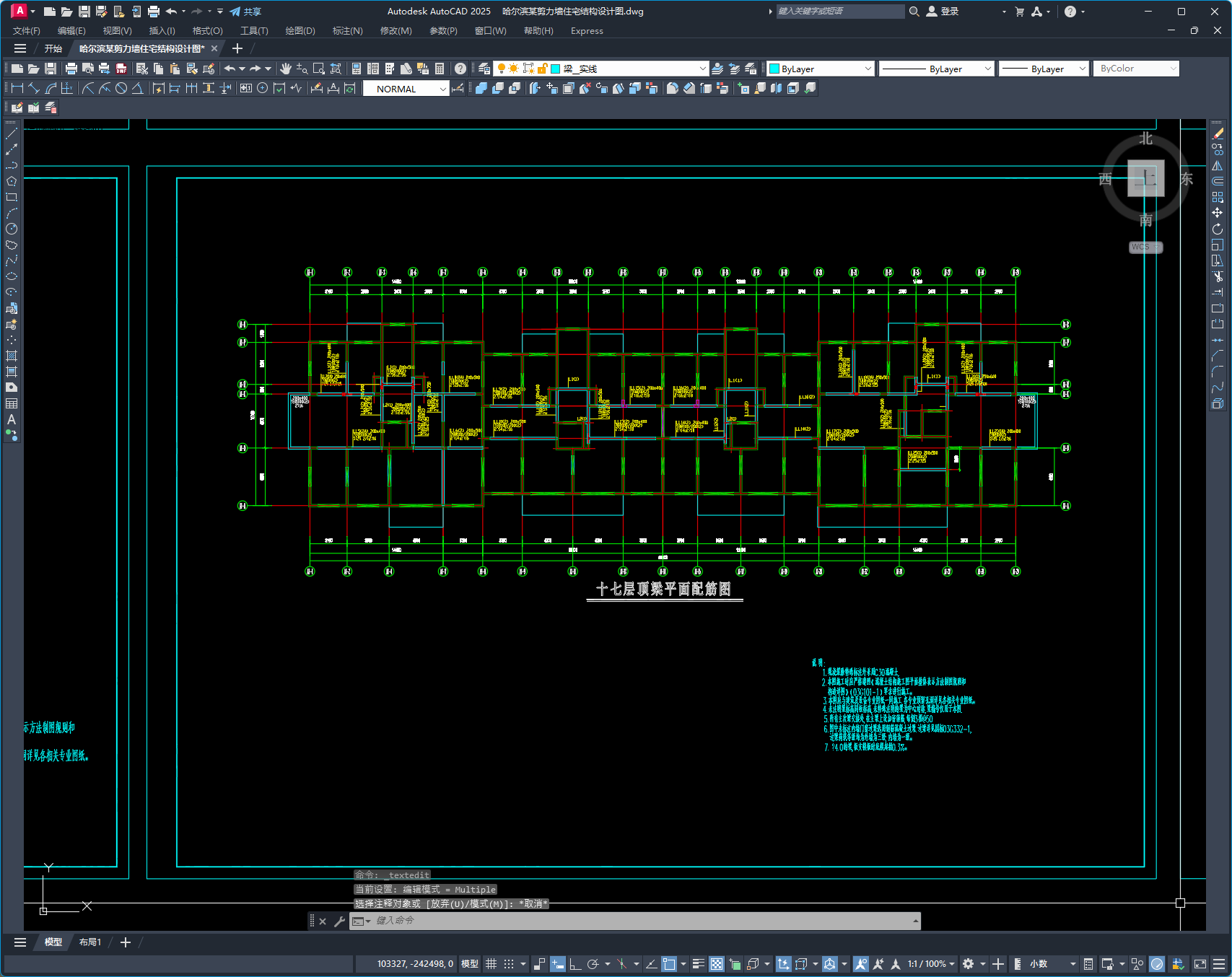Select the Circle tool in draw toolbar
The image size is (1232, 977).
tap(12, 229)
